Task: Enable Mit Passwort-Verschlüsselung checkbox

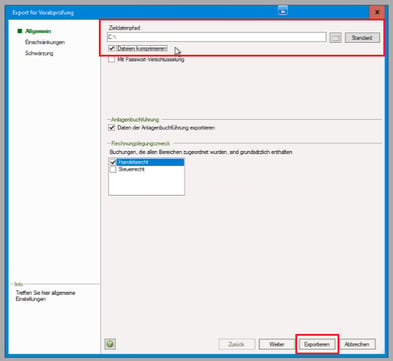Action: click(x=112, y=60)
